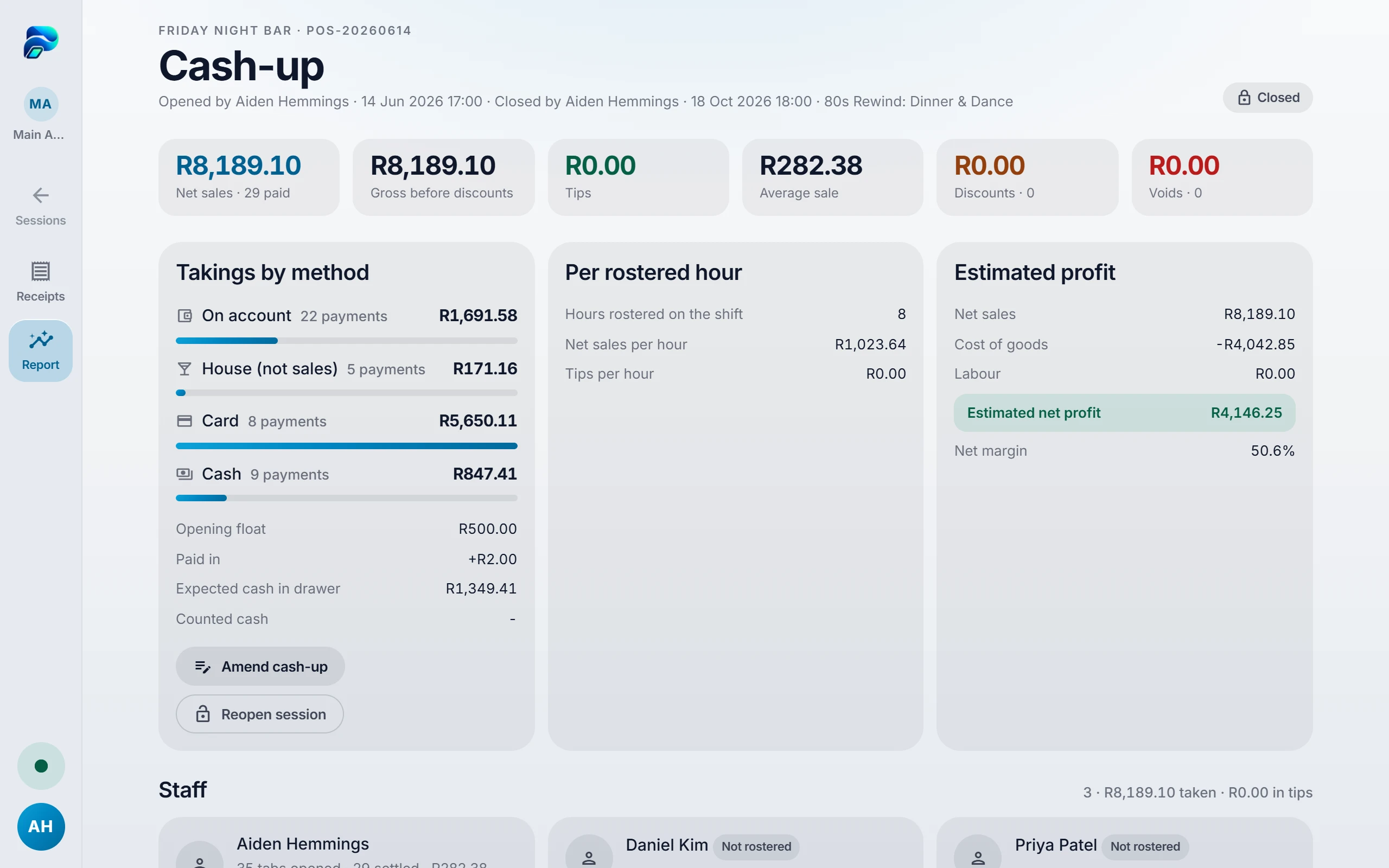Click the Paid in +R2.00 value
Screen dimensions: 1389x868
(492, 559)
